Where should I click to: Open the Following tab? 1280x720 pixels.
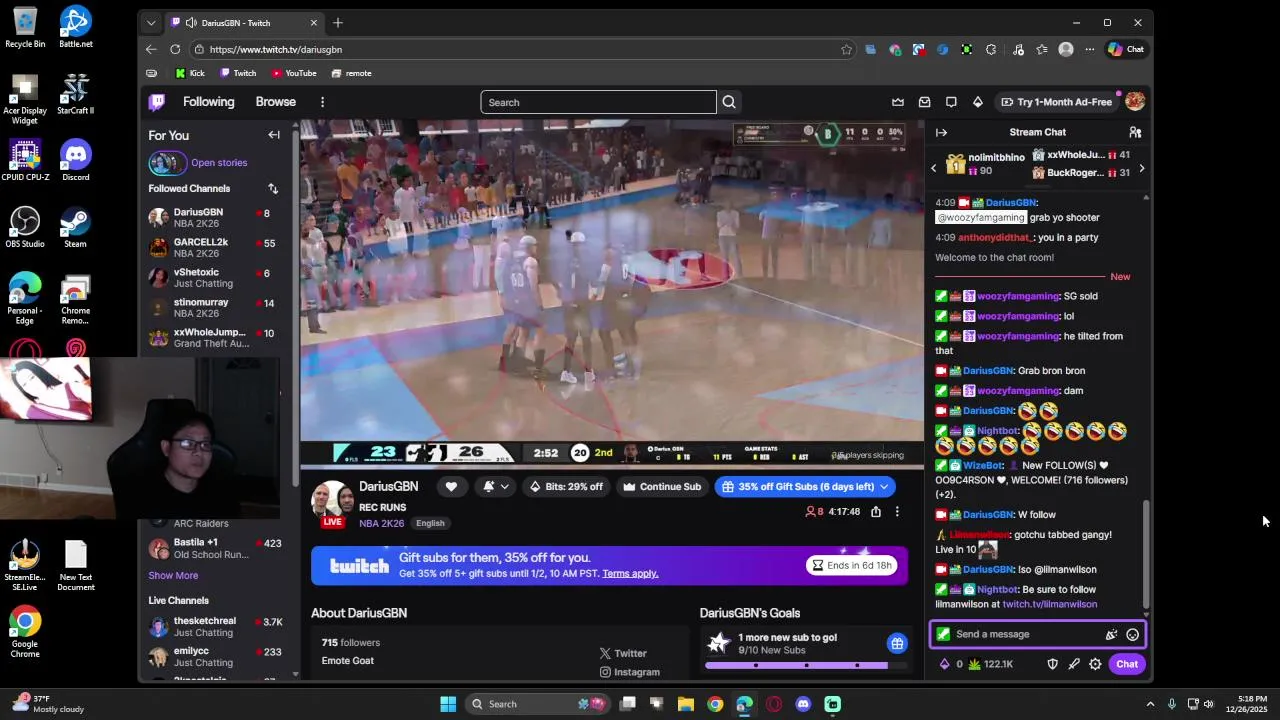click(208, 102)
